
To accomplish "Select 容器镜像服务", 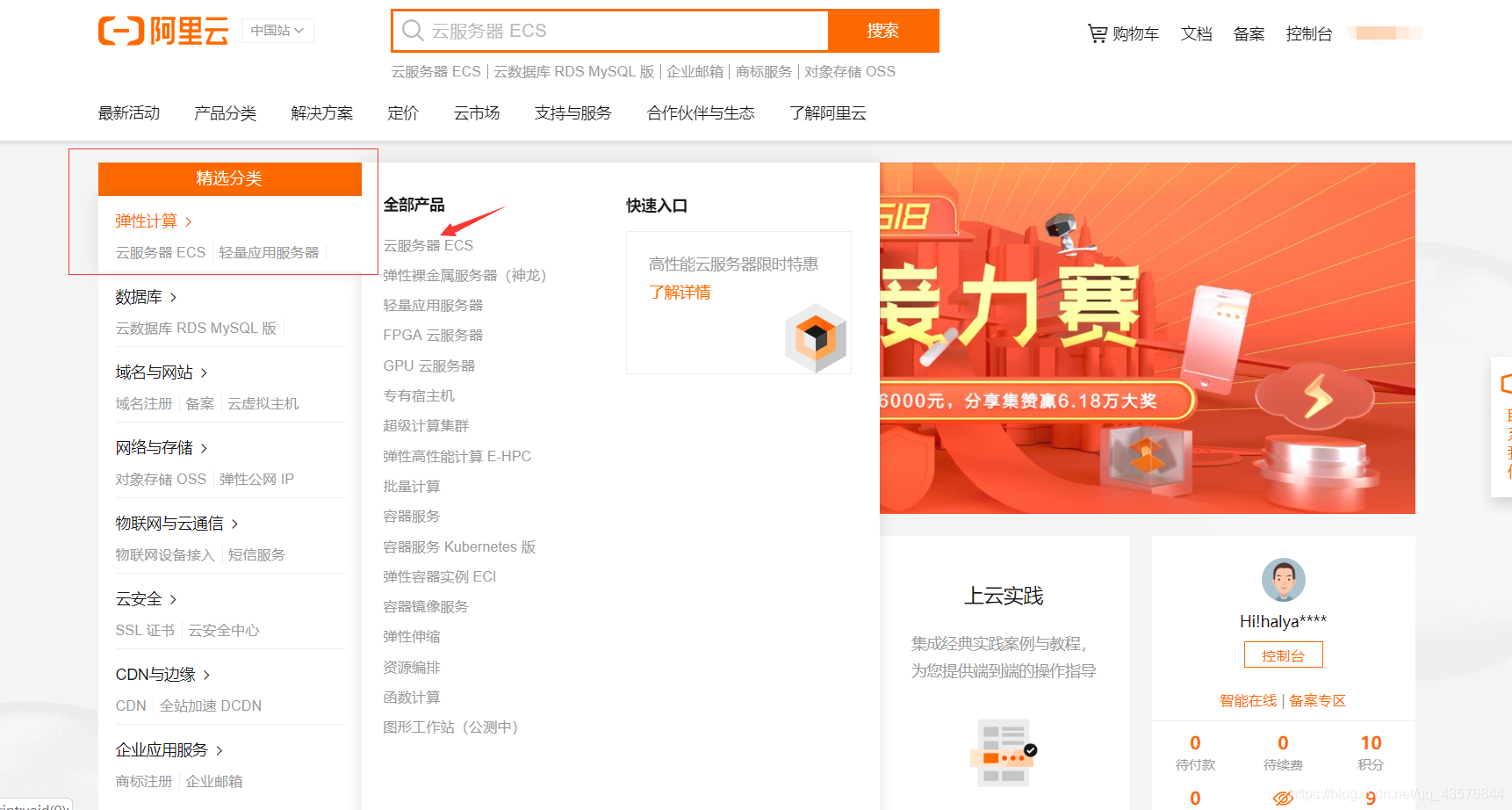I will click(426, 607).
